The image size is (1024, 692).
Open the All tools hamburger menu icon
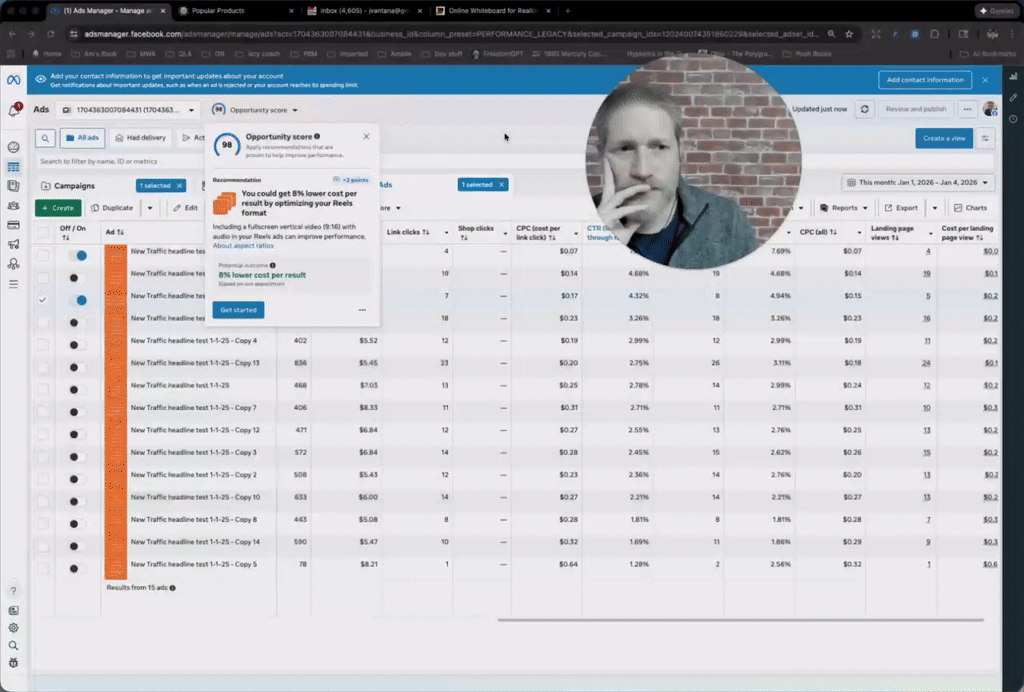13,284
